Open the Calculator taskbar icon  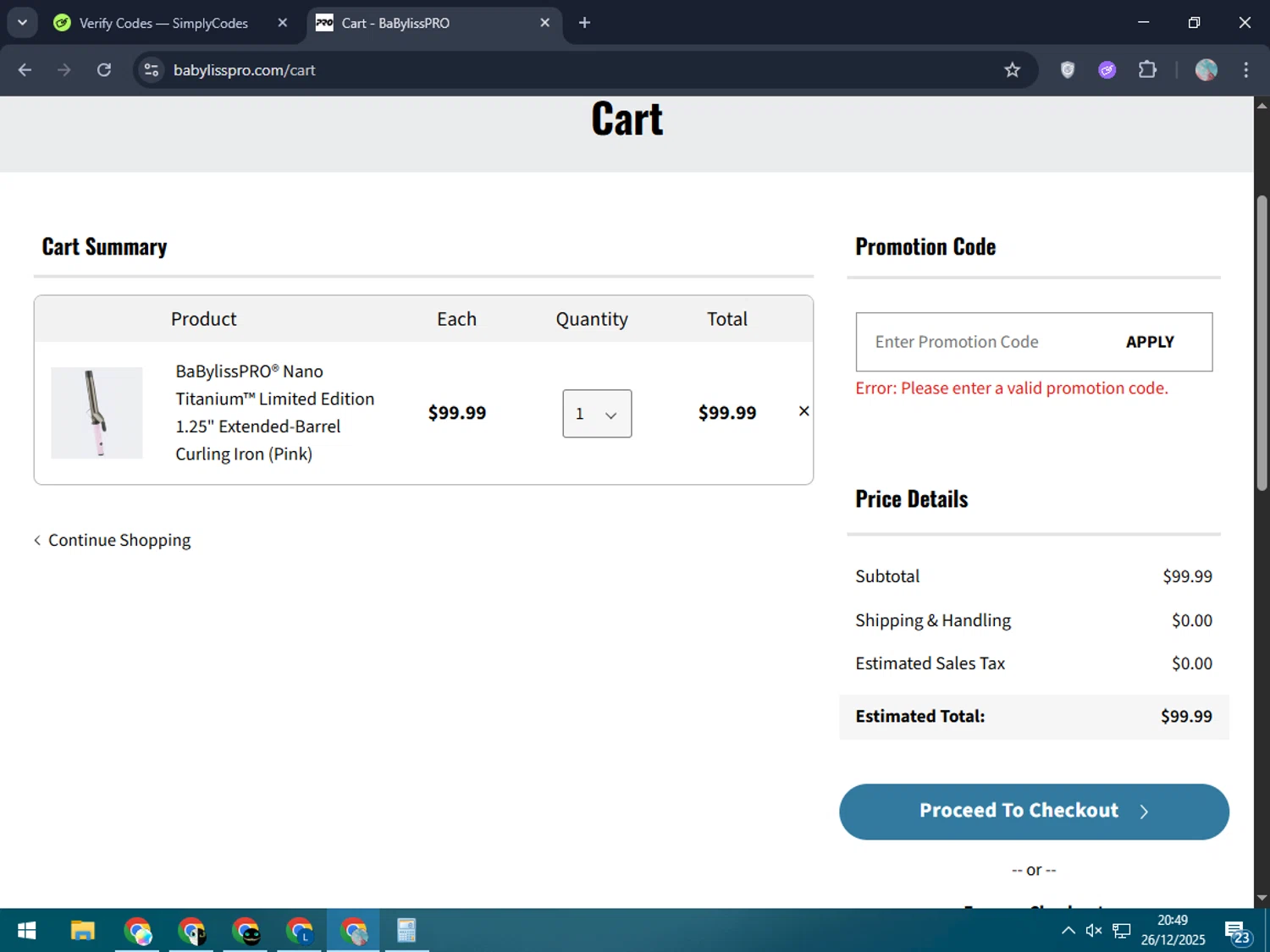[x=406, y=931]
